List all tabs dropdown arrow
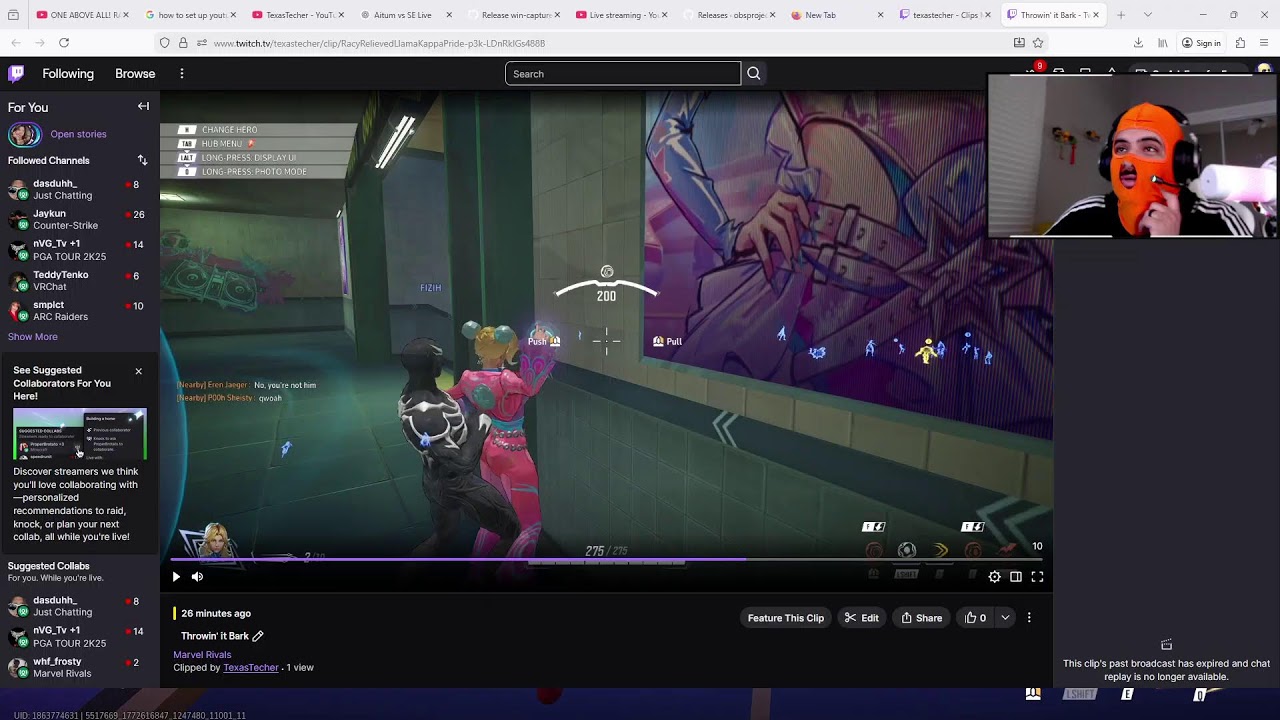The image size is (1280, 720). 1147,15
